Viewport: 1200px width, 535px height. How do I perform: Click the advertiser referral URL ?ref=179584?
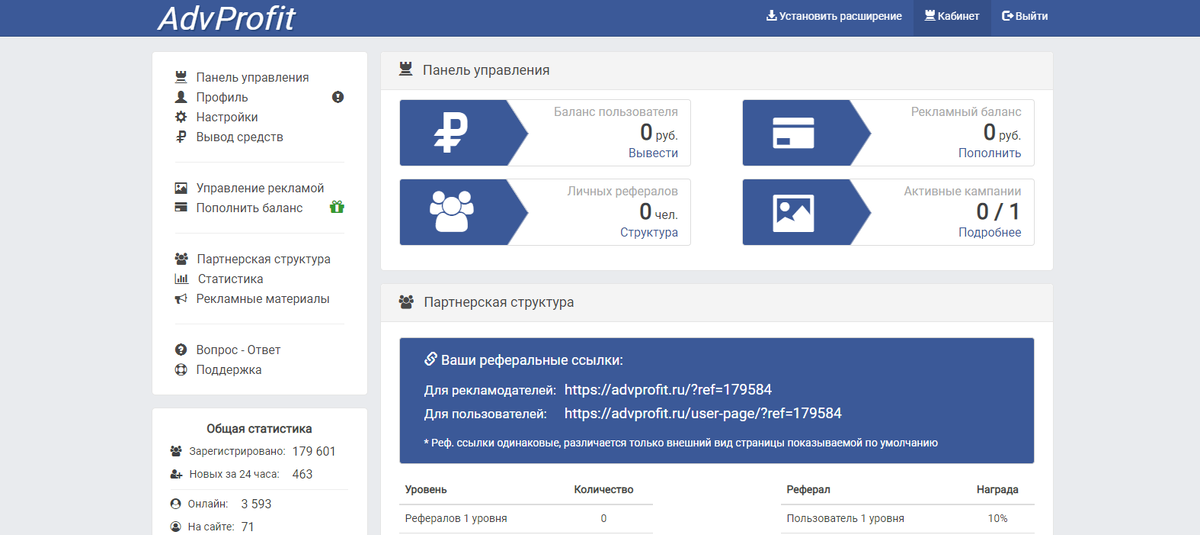click(x=668, y=390)
